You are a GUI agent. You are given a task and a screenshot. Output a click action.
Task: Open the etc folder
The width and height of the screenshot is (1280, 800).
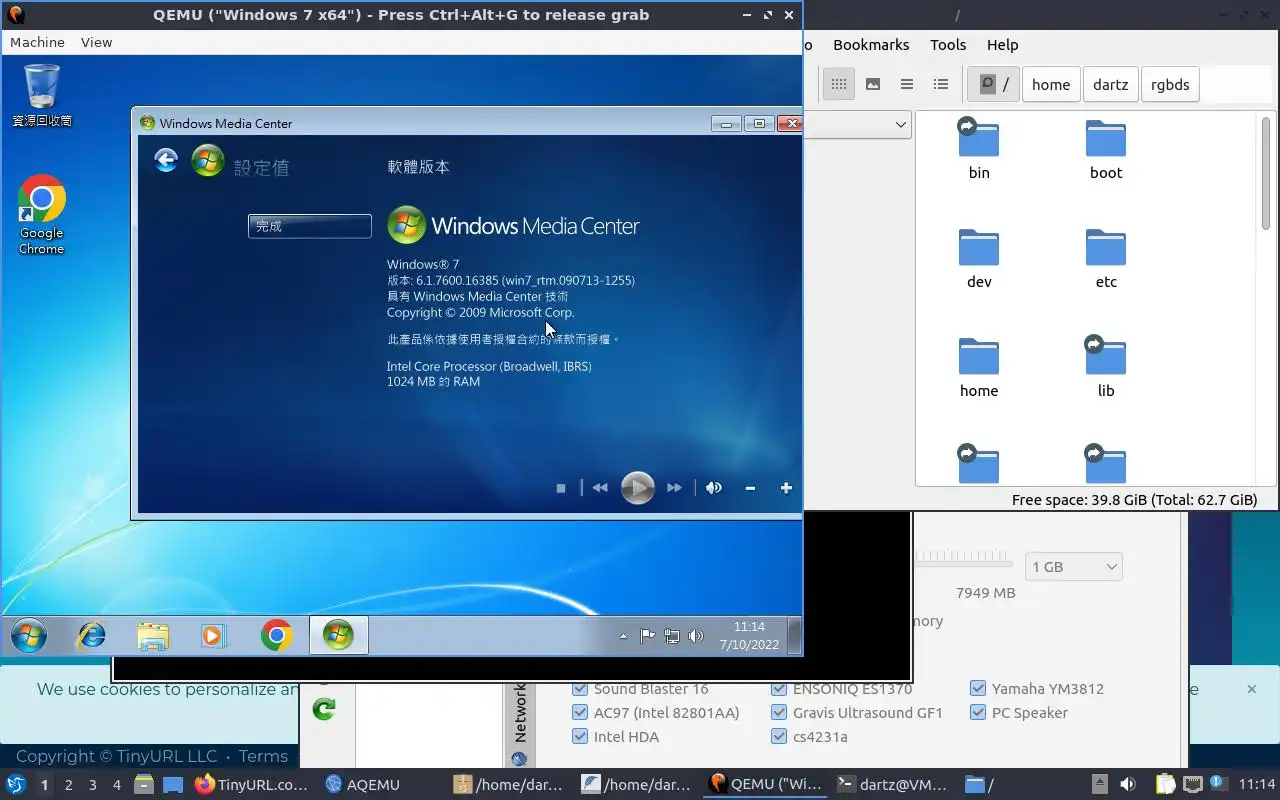tap(1106, 259)
